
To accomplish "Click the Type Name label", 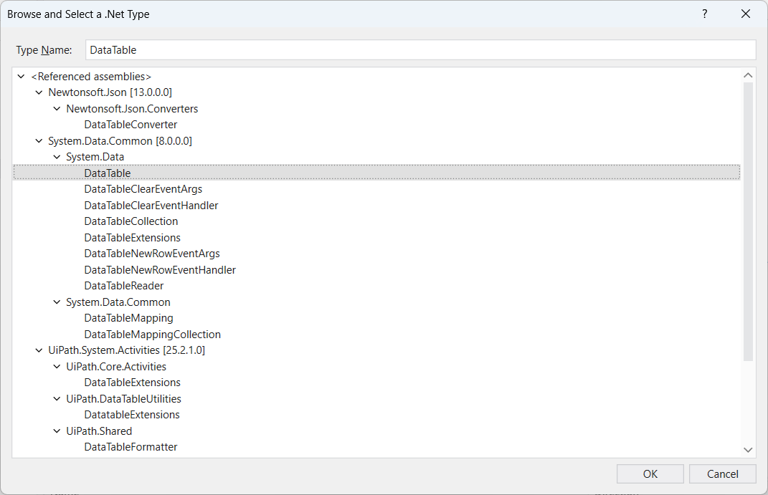I will pos(44,50).
